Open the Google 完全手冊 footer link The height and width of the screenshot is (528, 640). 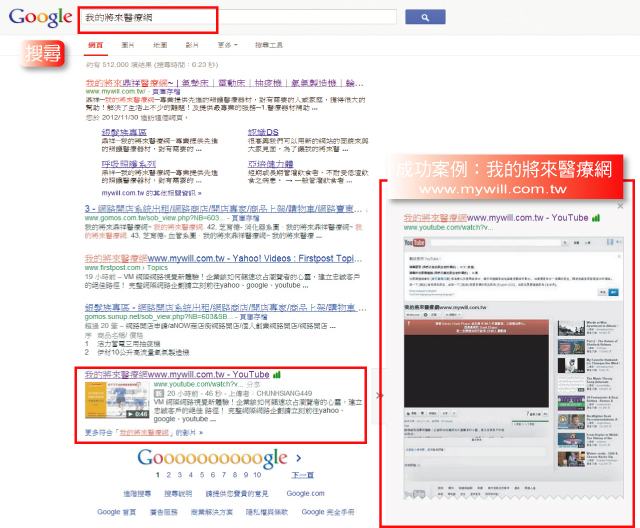coord(328,512)
